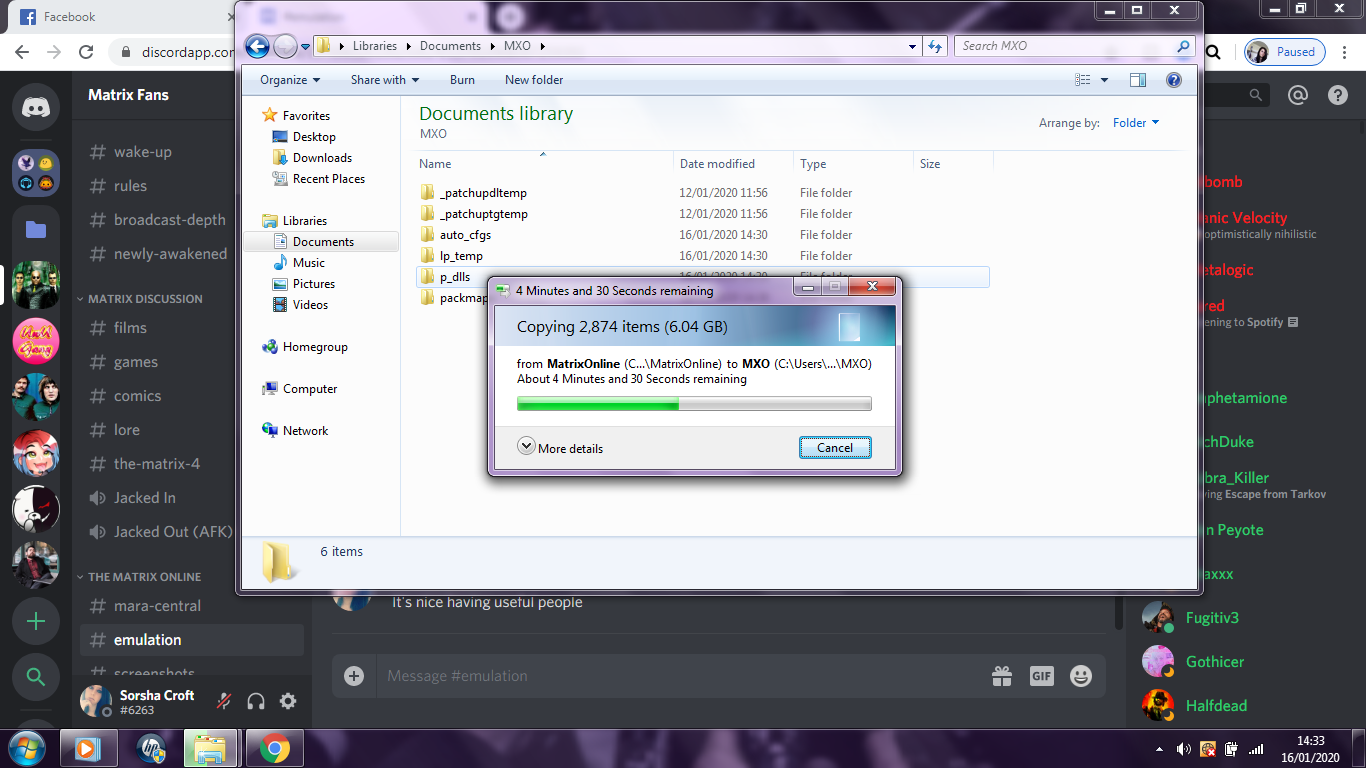1366x768 pixels.
Task: Click New folder in toolbar
Action: [x=534, y=80]
